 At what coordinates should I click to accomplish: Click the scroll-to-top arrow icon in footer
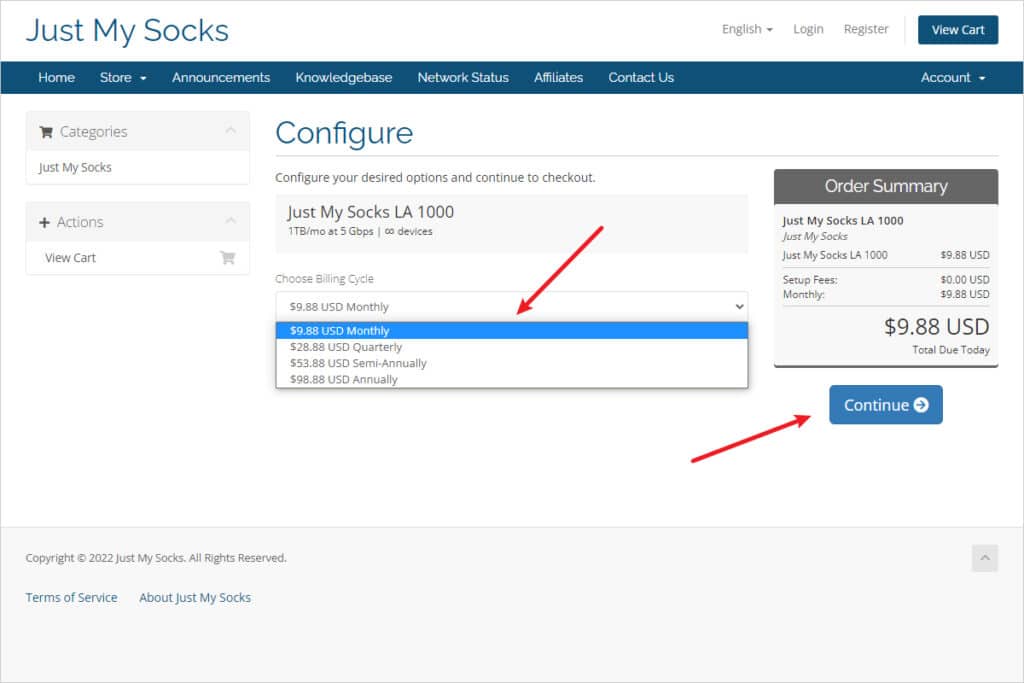click(x=985, y=558)
